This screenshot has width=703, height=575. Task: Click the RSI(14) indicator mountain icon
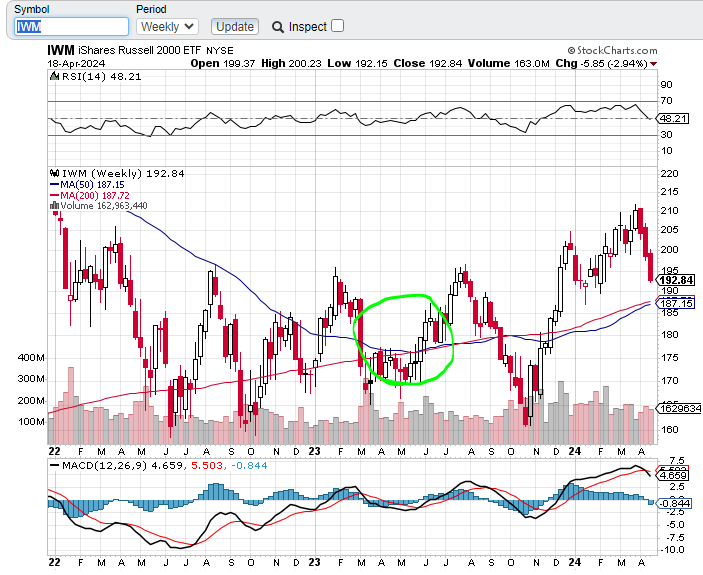(54, 76)
